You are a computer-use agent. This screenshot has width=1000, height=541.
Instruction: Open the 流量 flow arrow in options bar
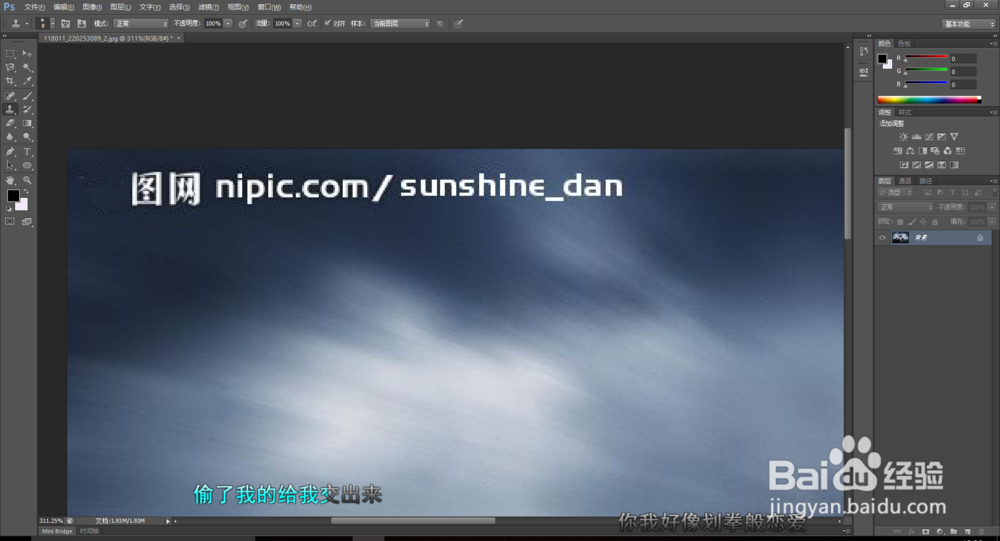pyautogui.click(x=297, y=24)
